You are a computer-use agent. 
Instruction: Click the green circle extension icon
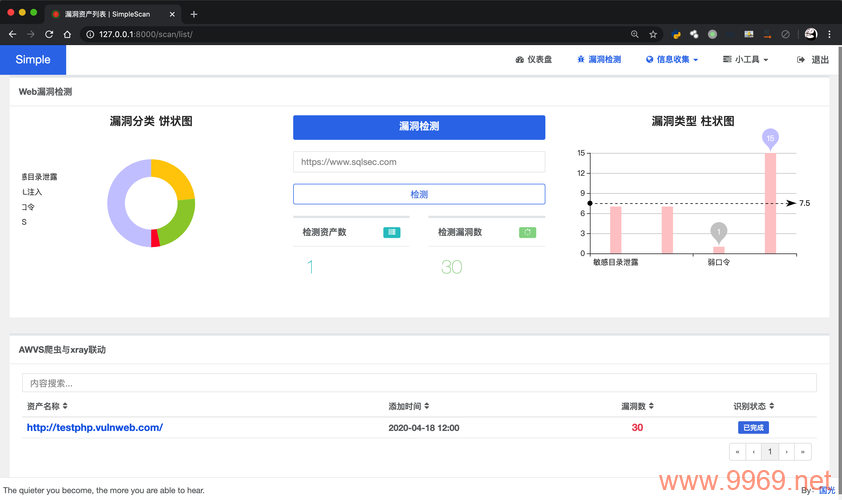713,34
